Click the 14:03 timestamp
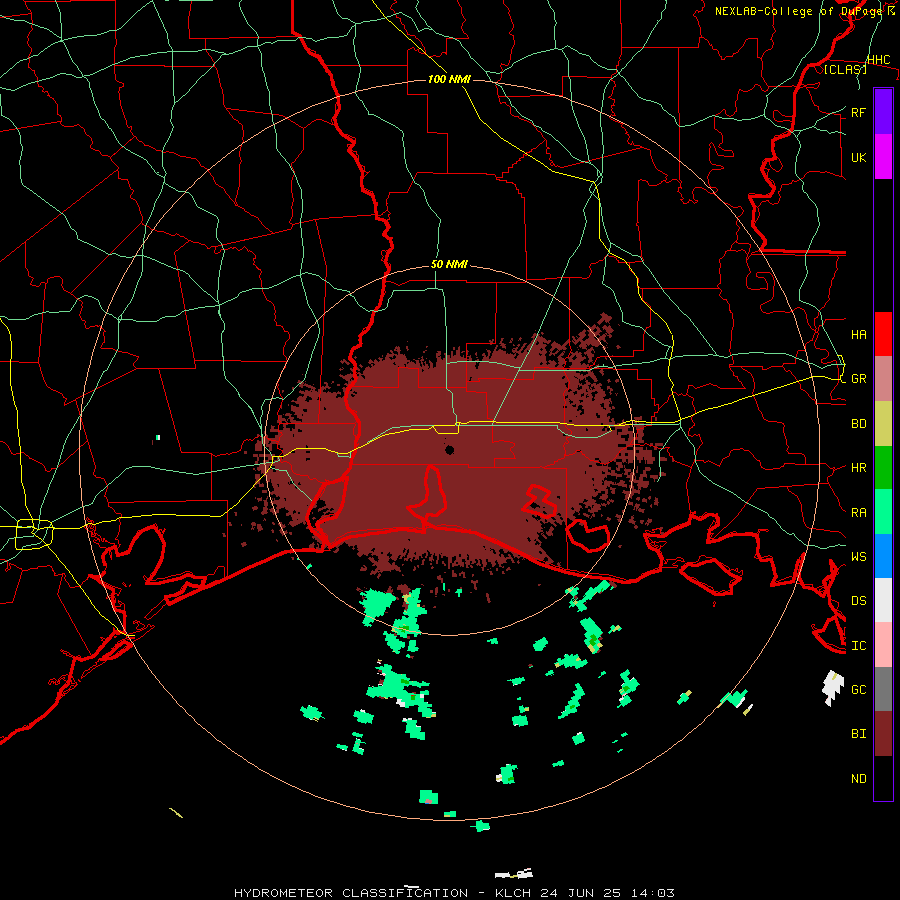 (651, 893)
